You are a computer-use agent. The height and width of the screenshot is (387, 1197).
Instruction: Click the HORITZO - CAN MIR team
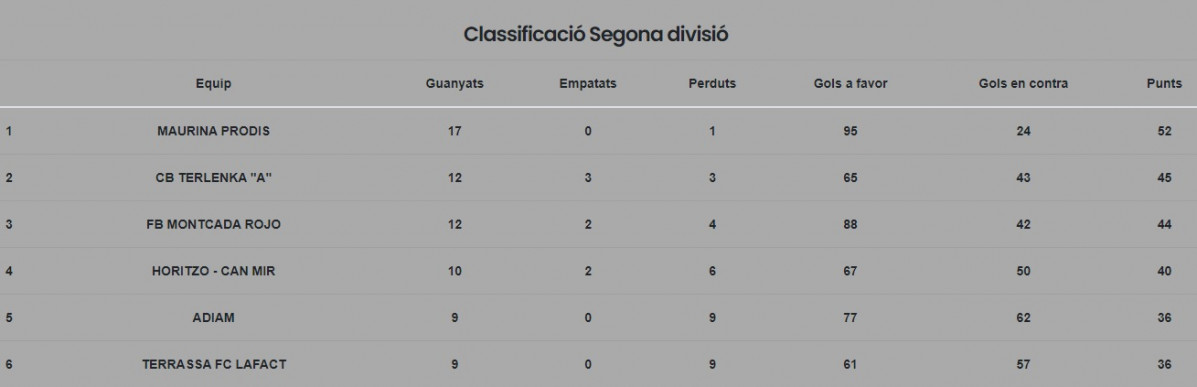click(213, 271)
